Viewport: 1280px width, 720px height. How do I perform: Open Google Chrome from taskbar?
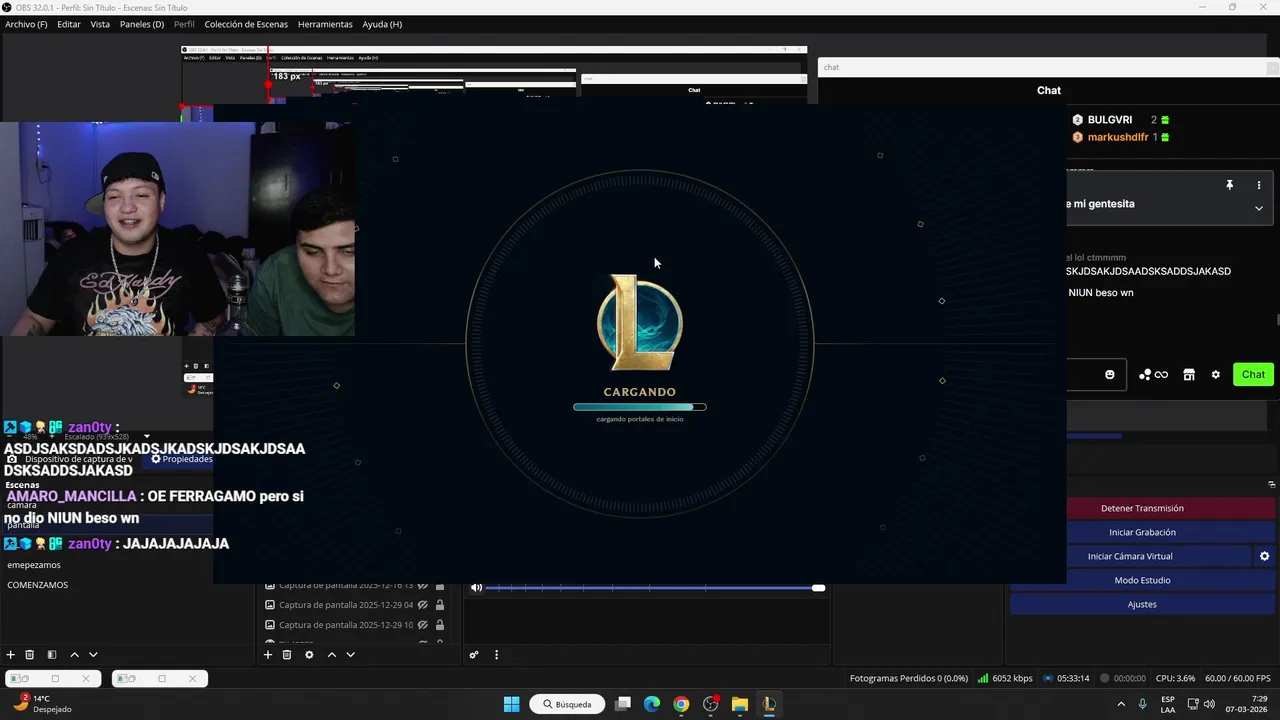[681, 704]
